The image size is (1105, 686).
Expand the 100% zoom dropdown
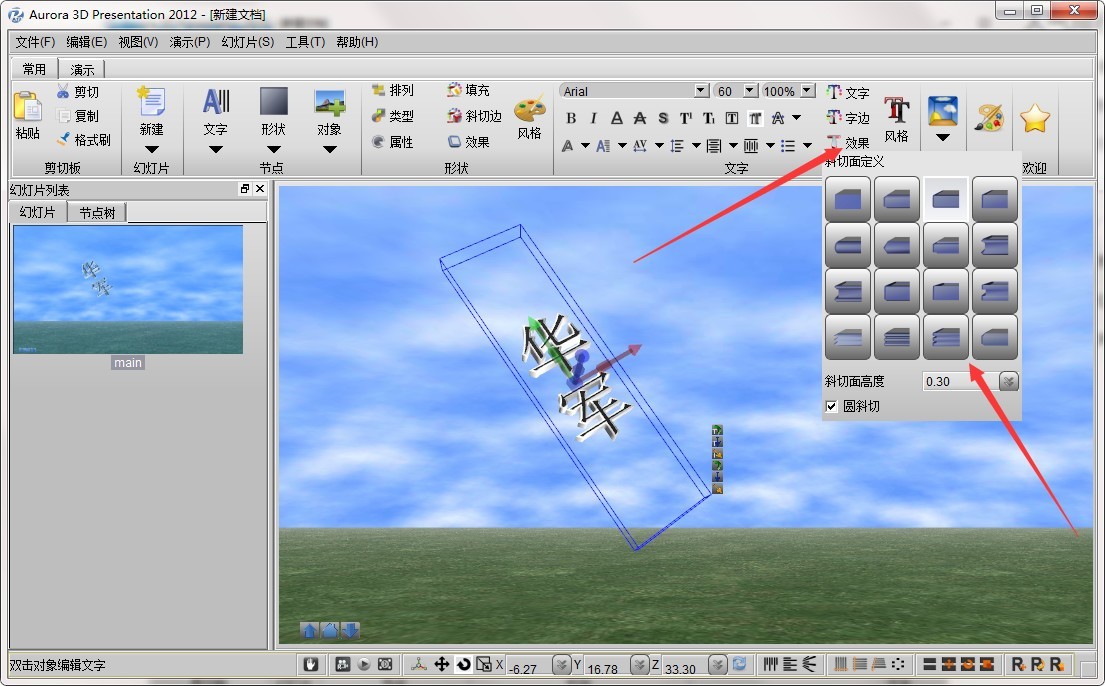coord(806,90)
